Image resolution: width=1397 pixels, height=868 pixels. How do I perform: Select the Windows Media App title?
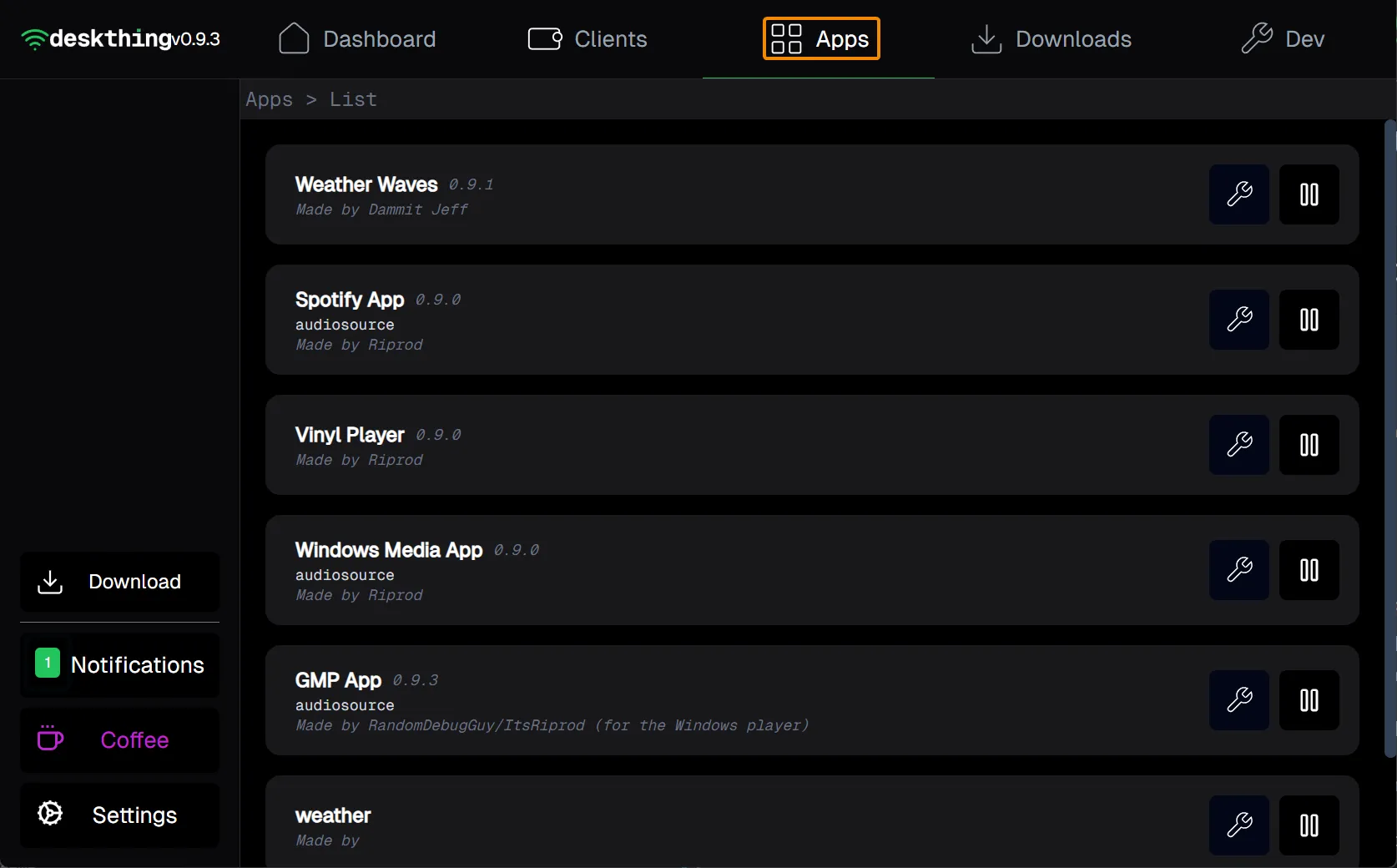[389, 550]
